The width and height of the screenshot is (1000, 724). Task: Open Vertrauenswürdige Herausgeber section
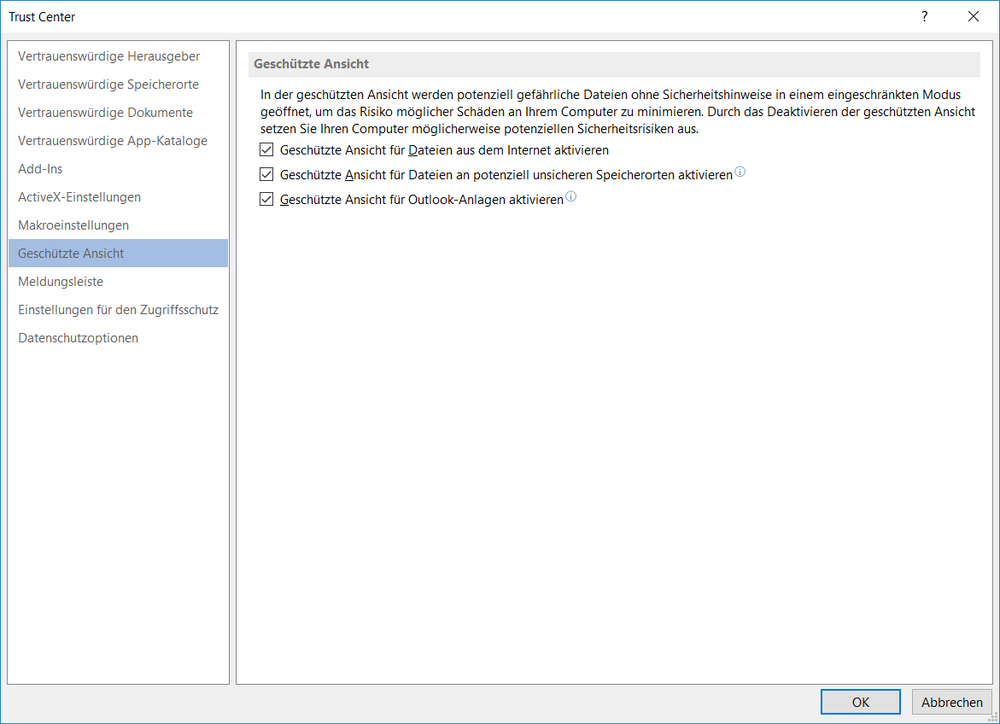click(x=109, y=57)
